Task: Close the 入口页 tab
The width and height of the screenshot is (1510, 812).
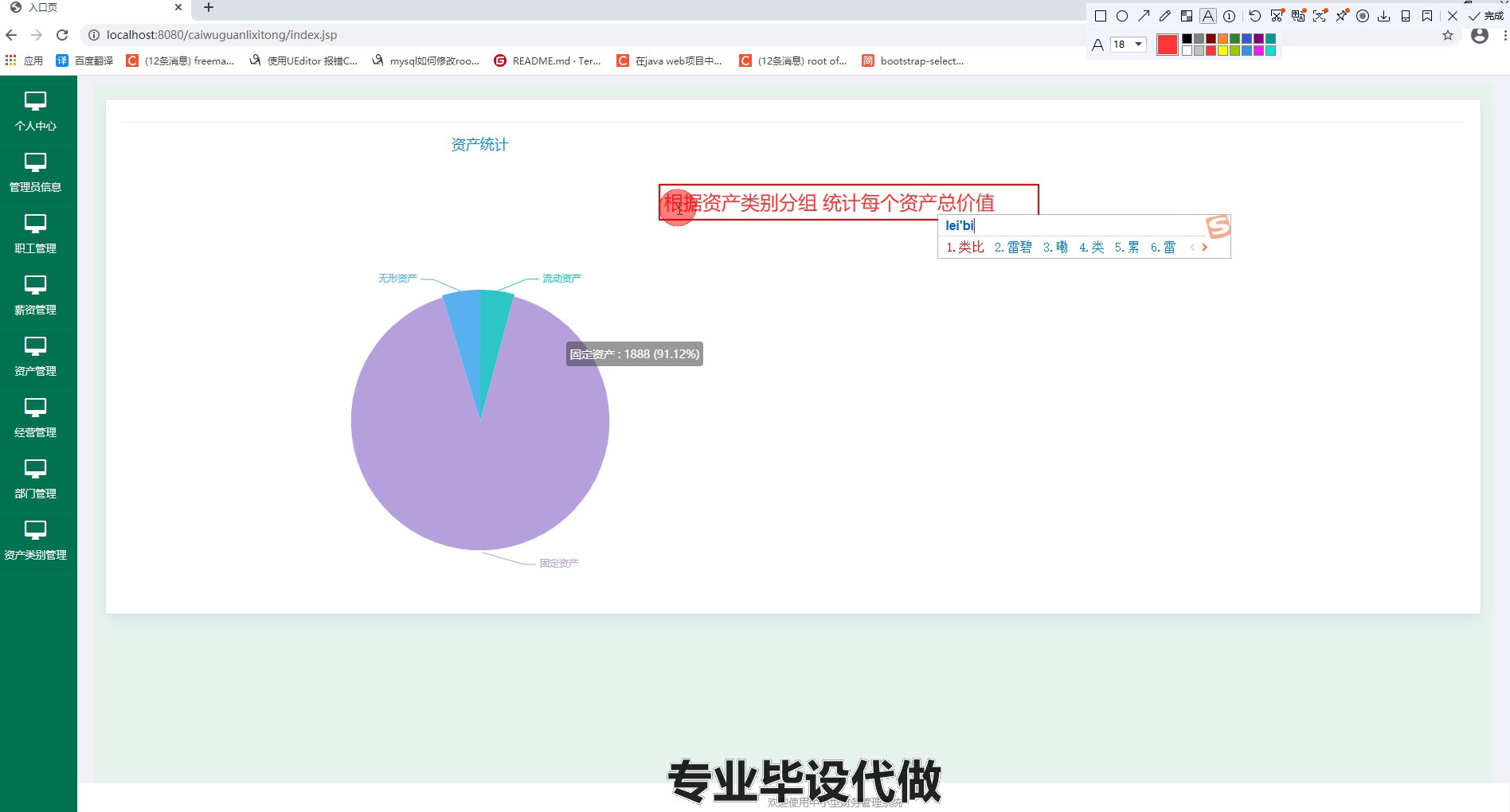Action: click(178, 8)
